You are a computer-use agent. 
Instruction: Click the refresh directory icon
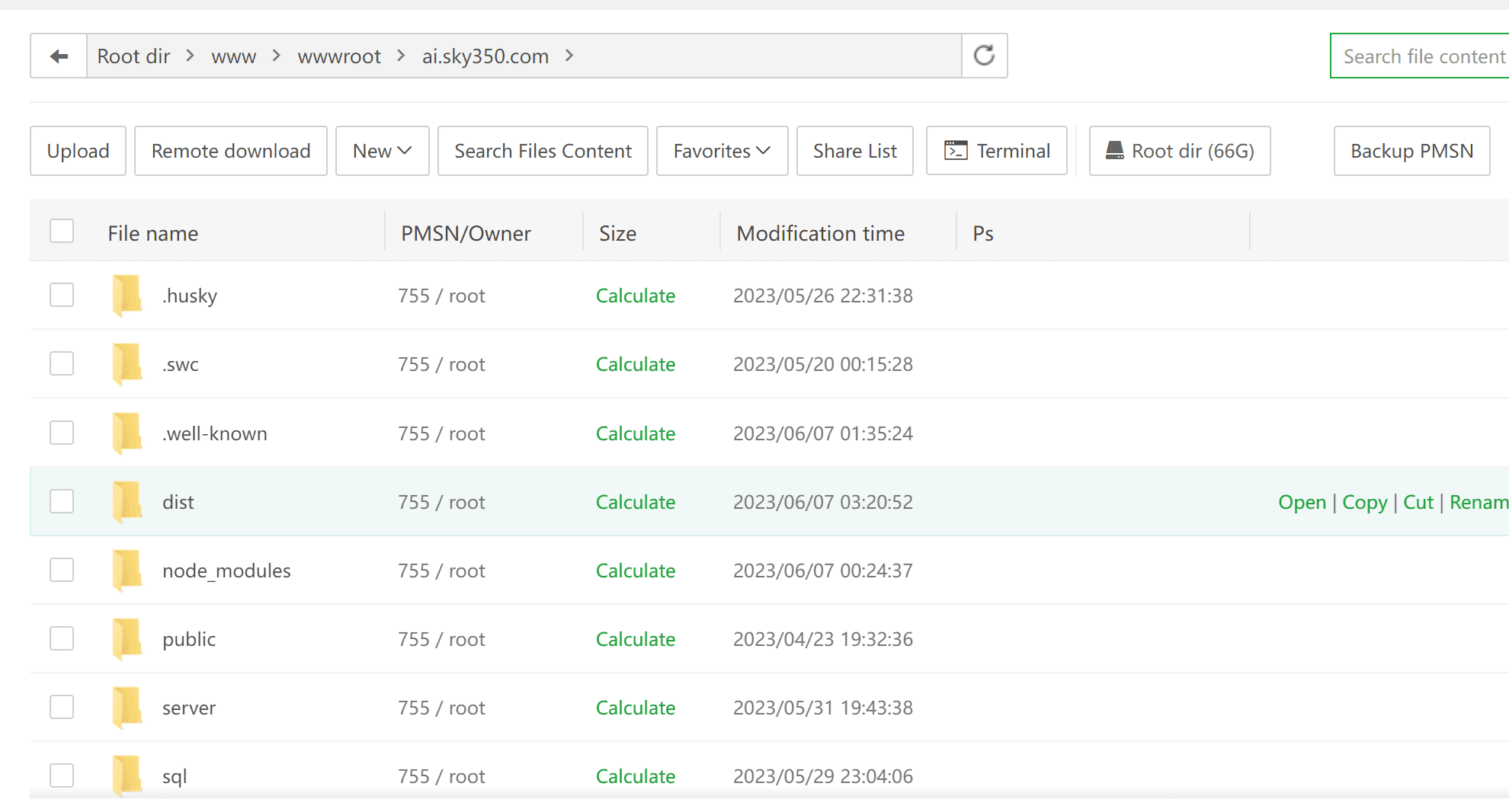[984, 56]
